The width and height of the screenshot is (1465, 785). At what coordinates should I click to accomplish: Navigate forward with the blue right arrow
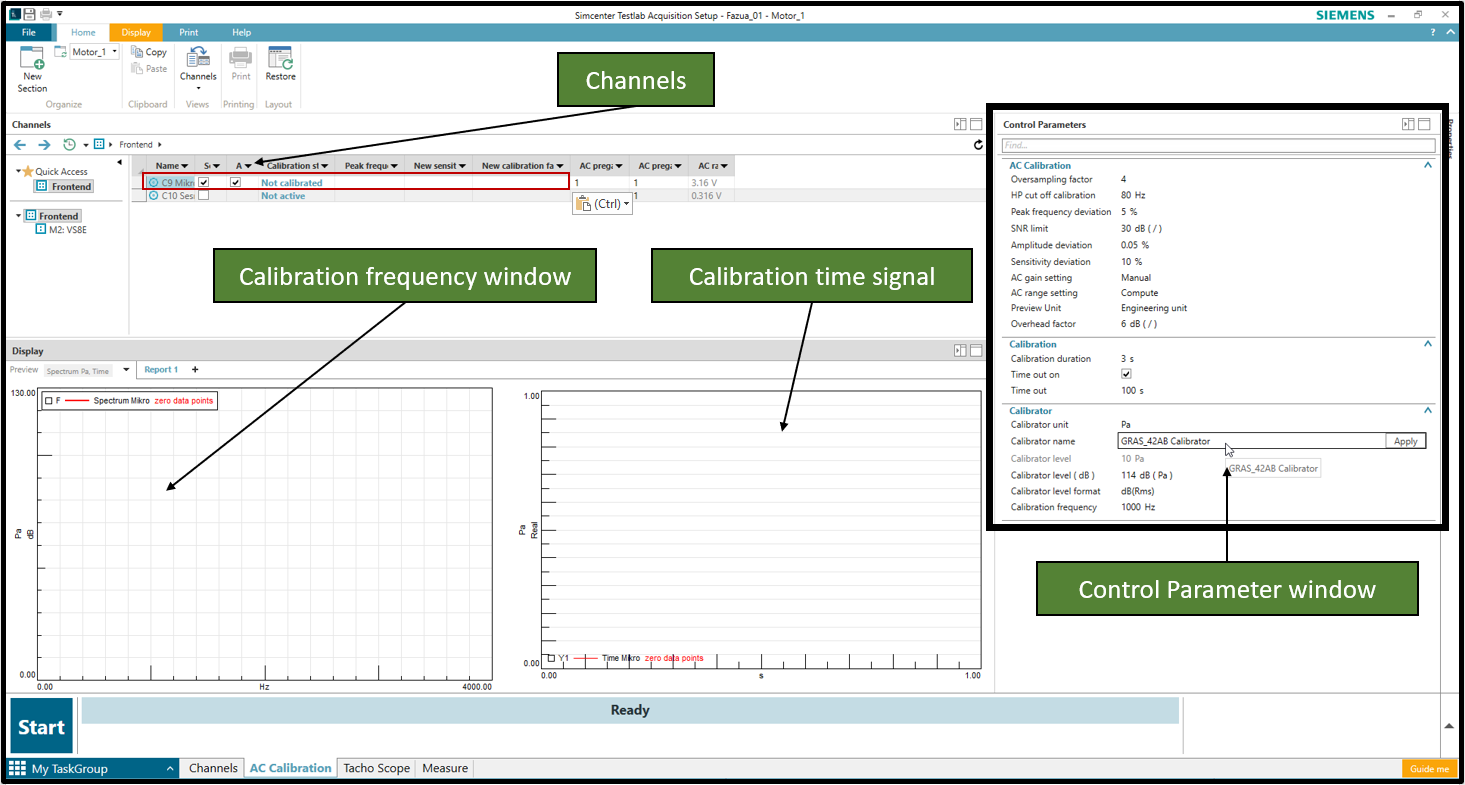[x=43, y=145]
